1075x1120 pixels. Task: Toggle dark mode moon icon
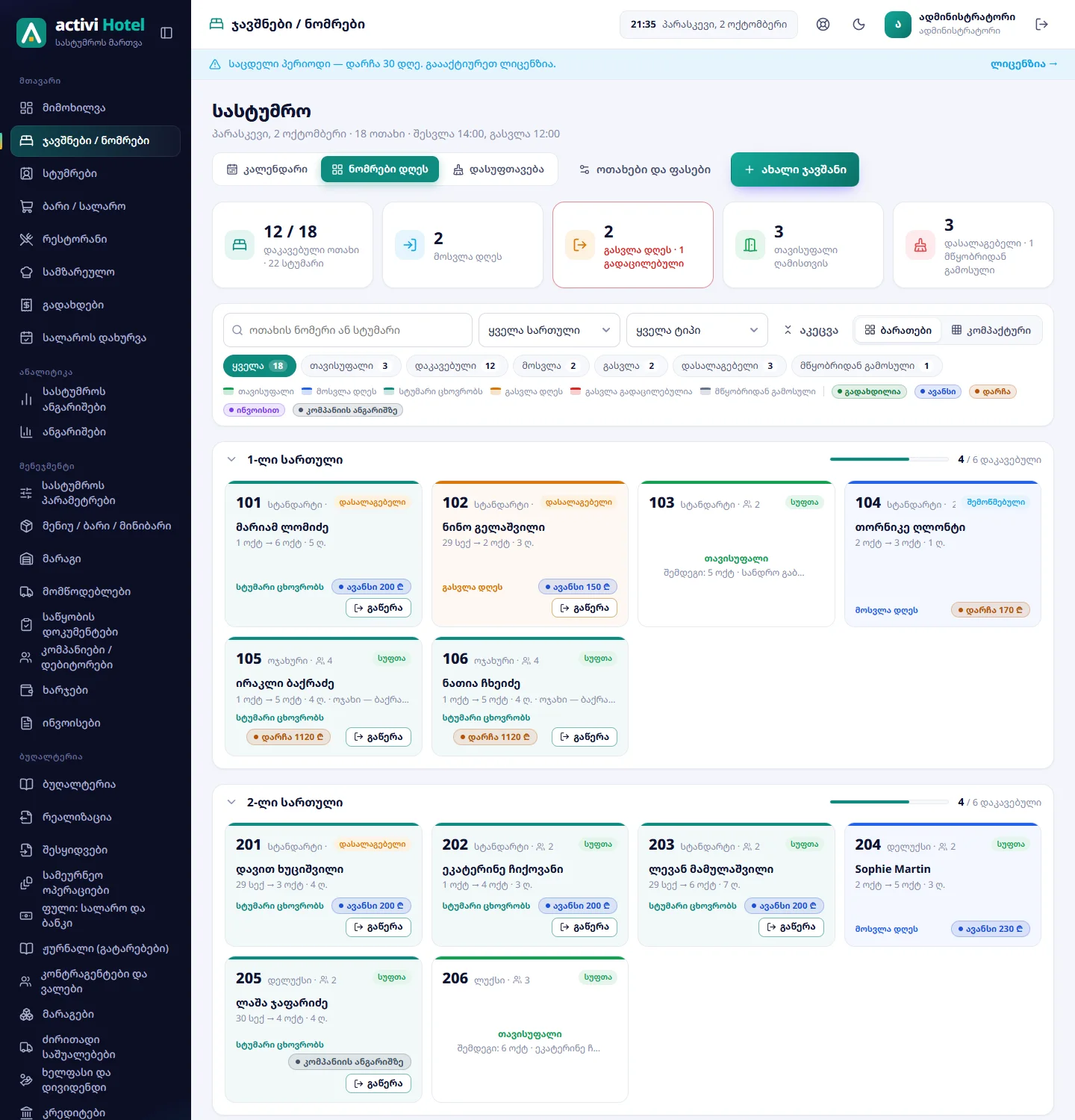[859, 25]
